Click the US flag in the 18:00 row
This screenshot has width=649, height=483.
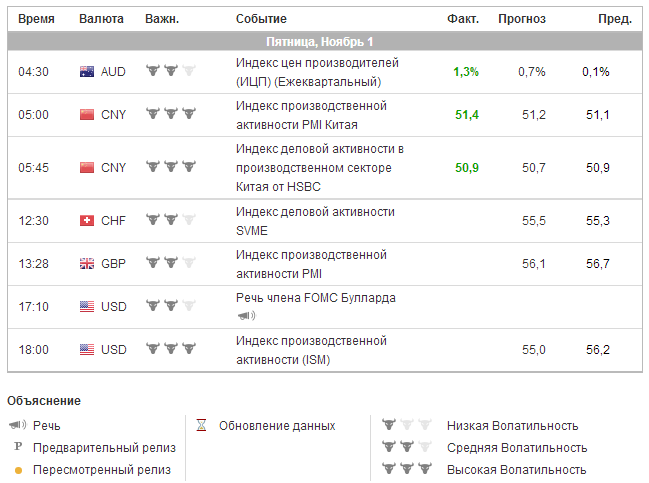click(86, 350)
